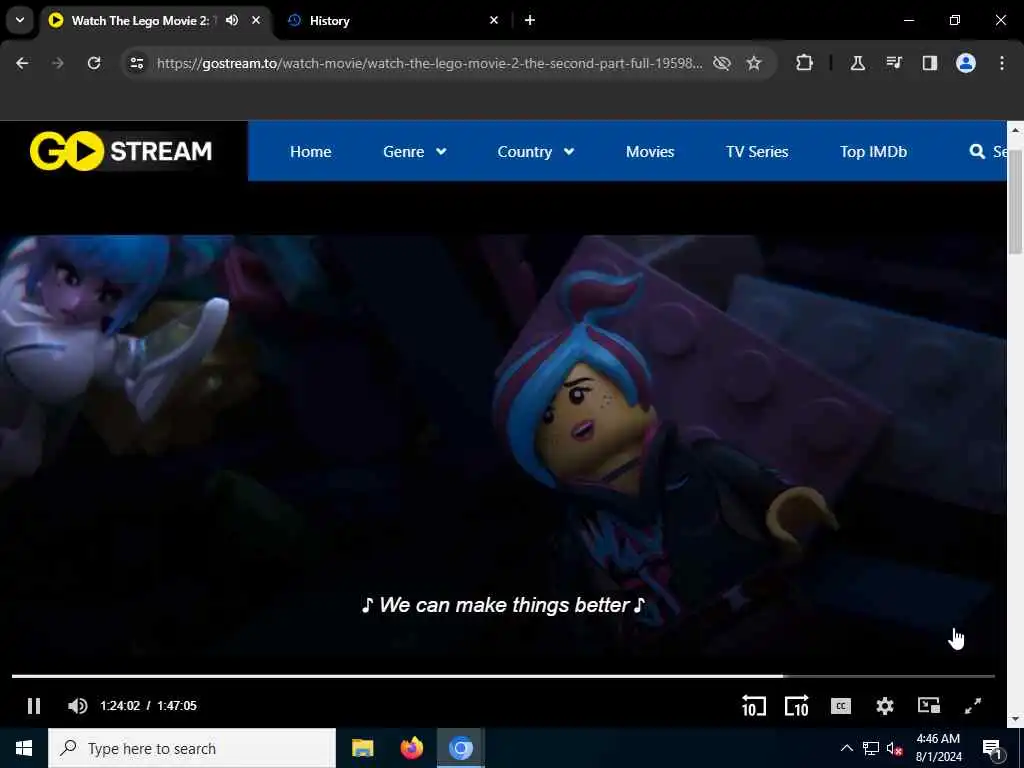Image resolution: width=1024 pixels, height=768 pixels.
Task: Open the Movies section
Action: (650, 152)
